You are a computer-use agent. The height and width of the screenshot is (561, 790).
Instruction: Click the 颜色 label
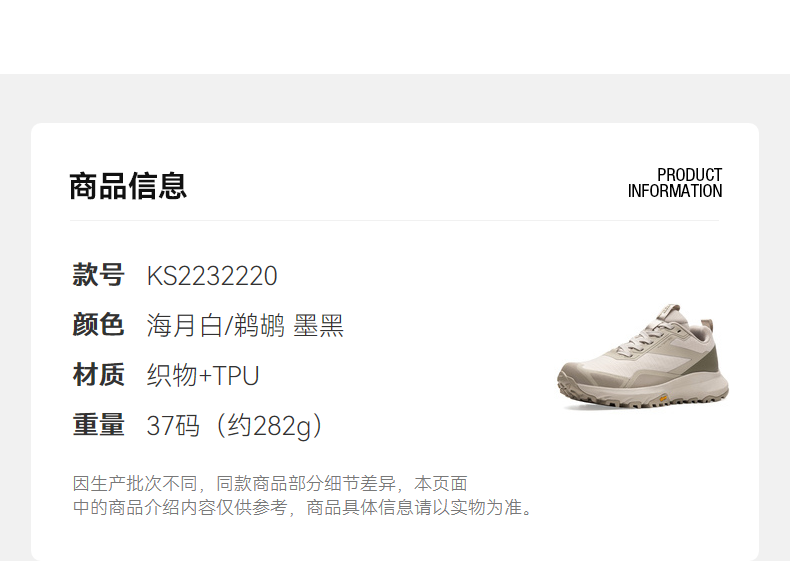point(98,325)
